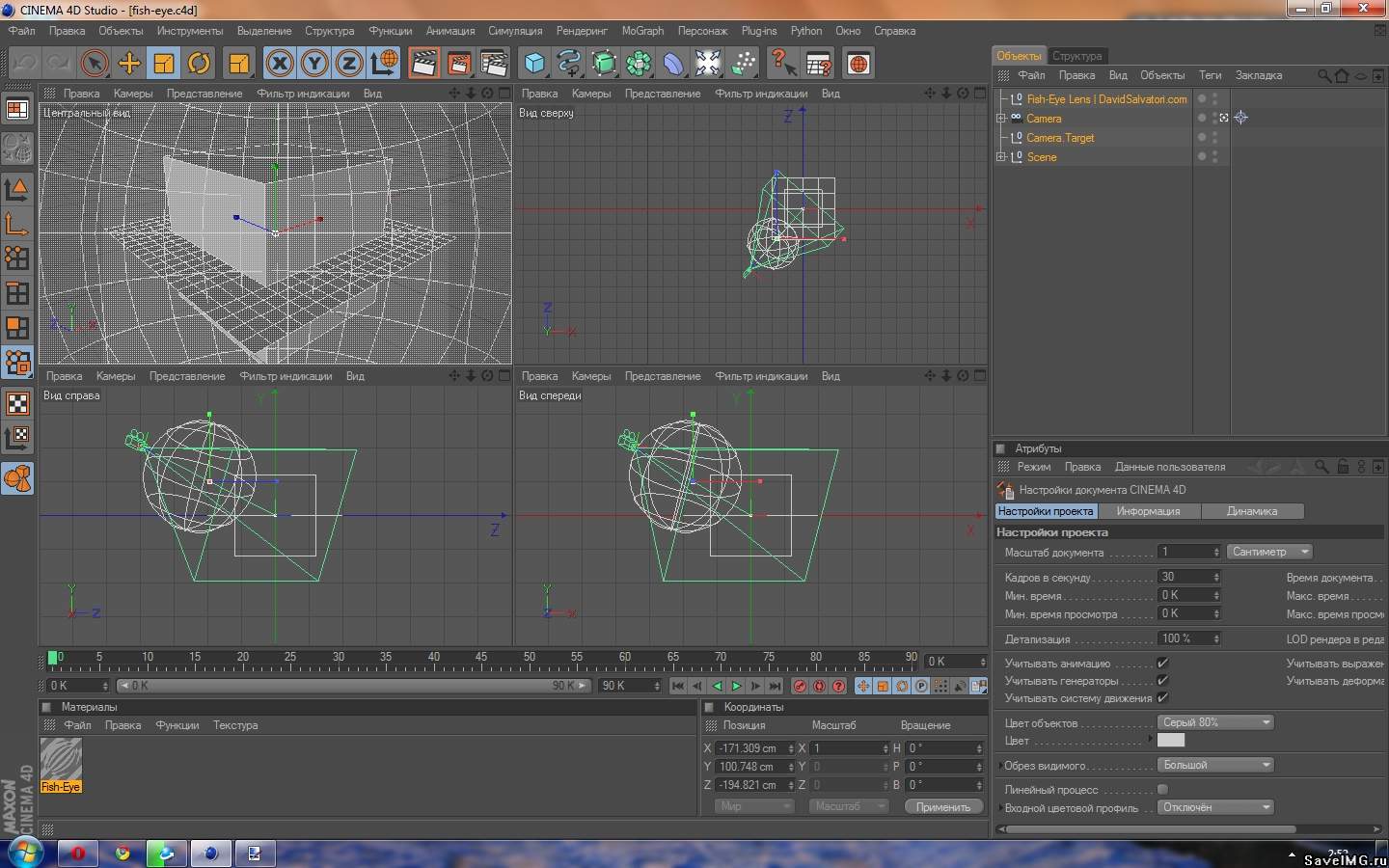This screenshot has width=1389, height=868.
Task: Switch to the 'Структура' panel tab
Action: pyautogui.click(x=1076, y=56)
